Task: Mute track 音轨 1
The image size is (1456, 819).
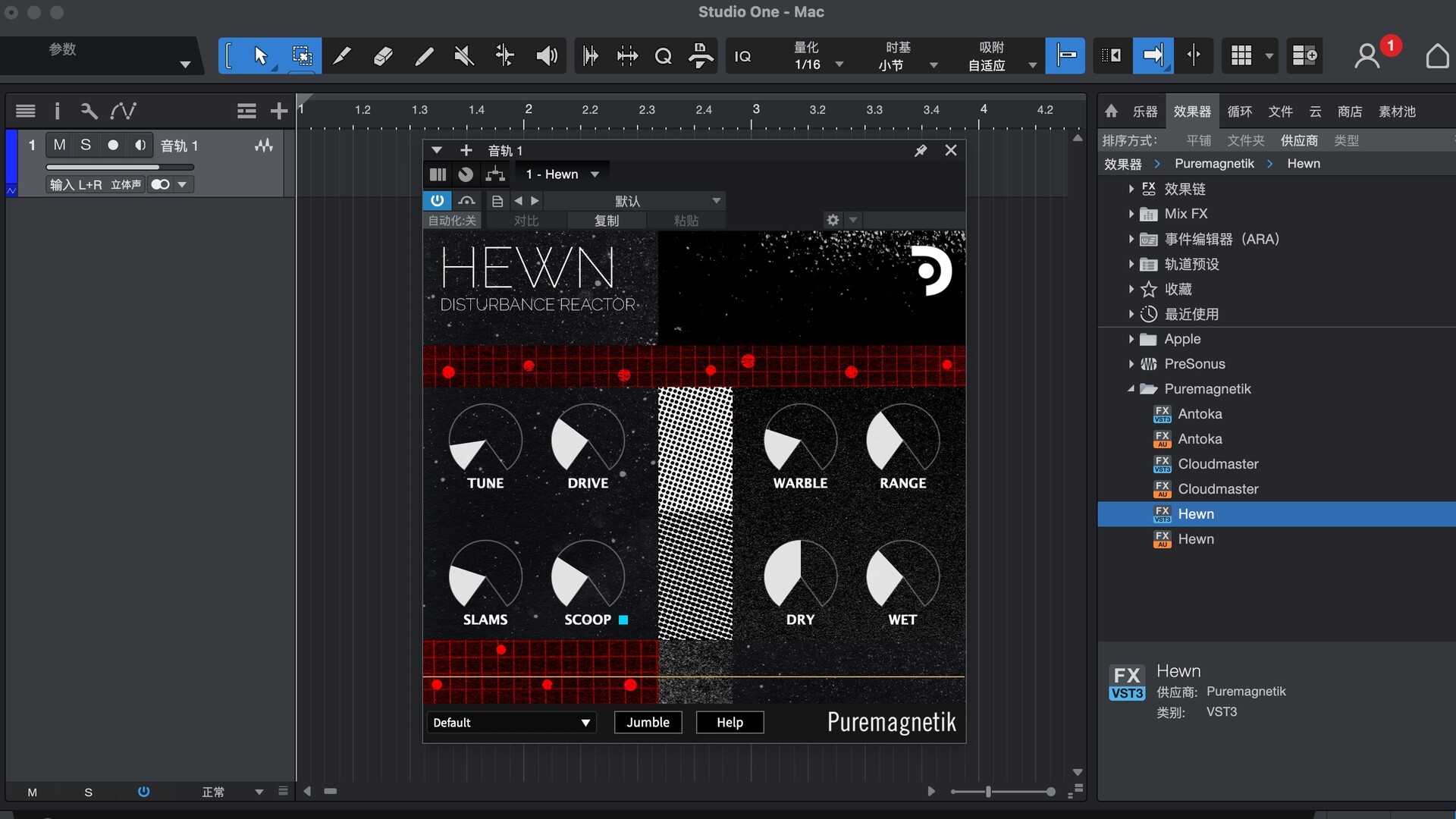Action: [x=59, y=145]
